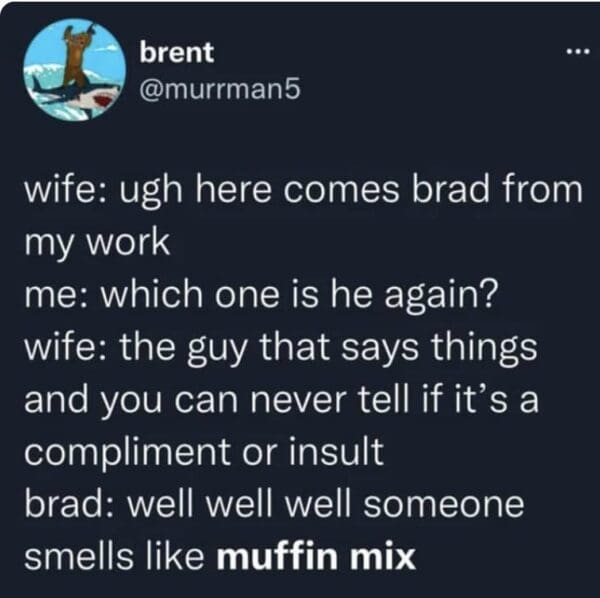Click the line "wife: the guy that says things"
The width and height of the screenshot is (600, 598).
(x=281, y=348)
